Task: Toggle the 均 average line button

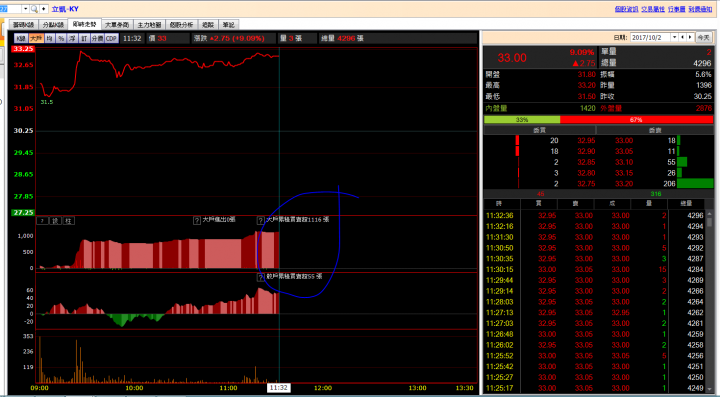Action: [x=50, y=39]
